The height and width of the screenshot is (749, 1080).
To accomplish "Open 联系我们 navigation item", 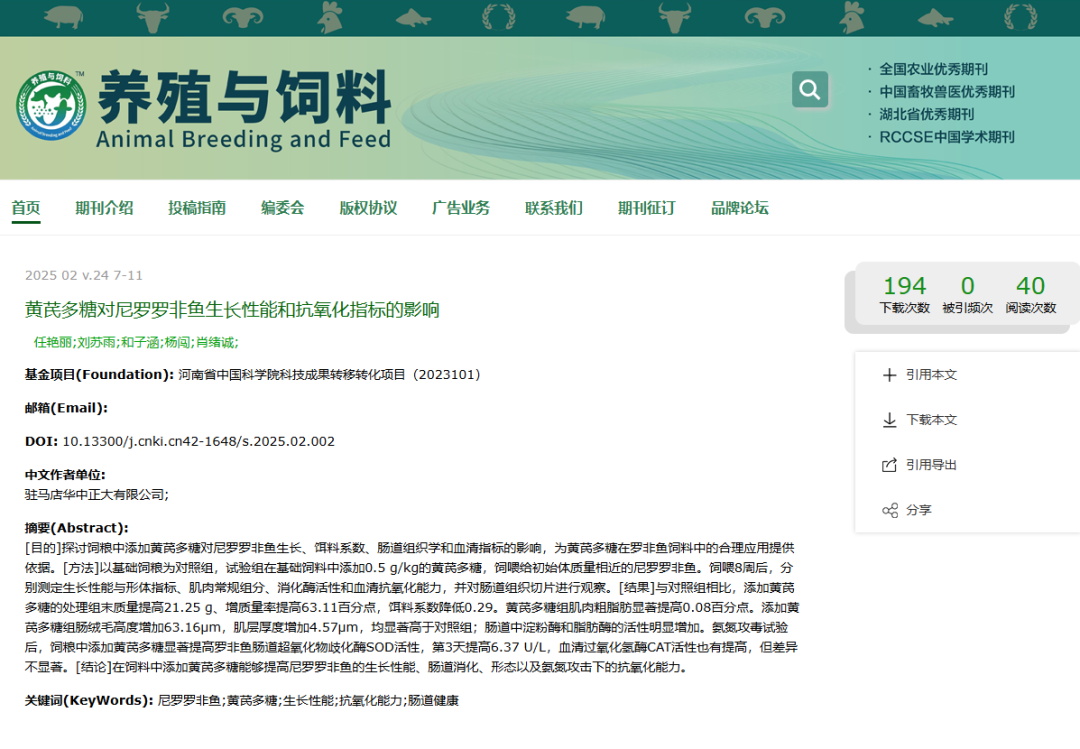I will [x=554, y=208].
